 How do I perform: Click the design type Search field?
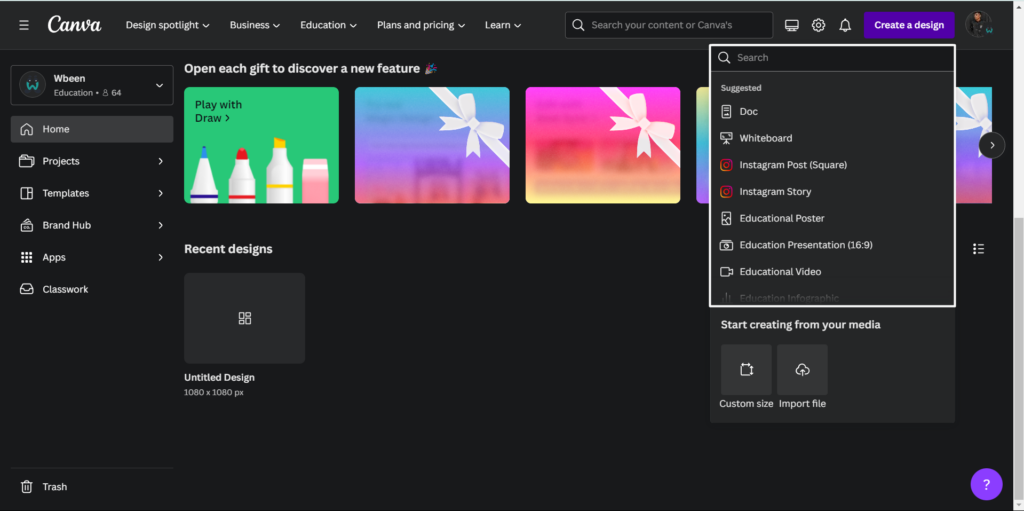pos(832,58)
